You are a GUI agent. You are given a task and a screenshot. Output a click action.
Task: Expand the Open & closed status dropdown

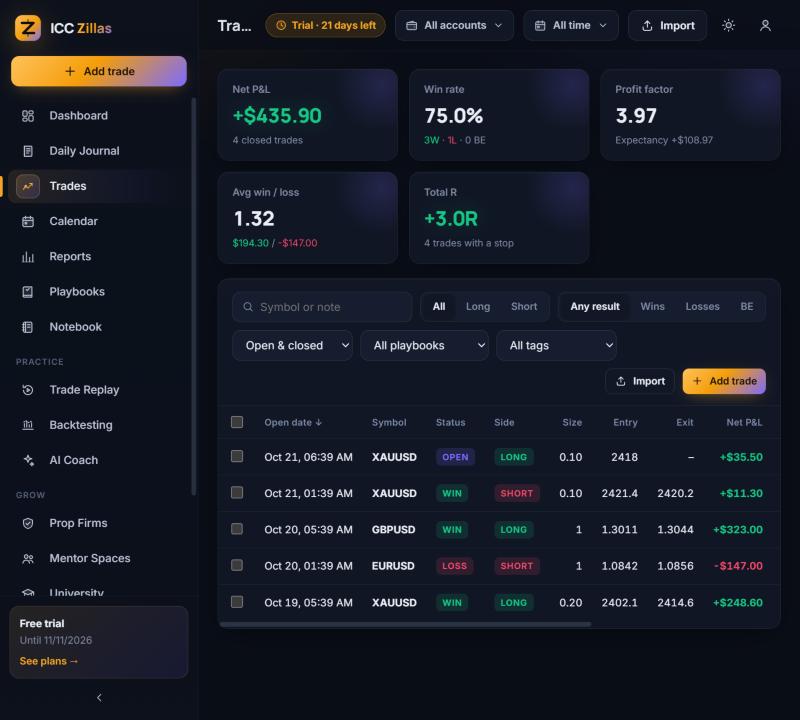(292, 345)
